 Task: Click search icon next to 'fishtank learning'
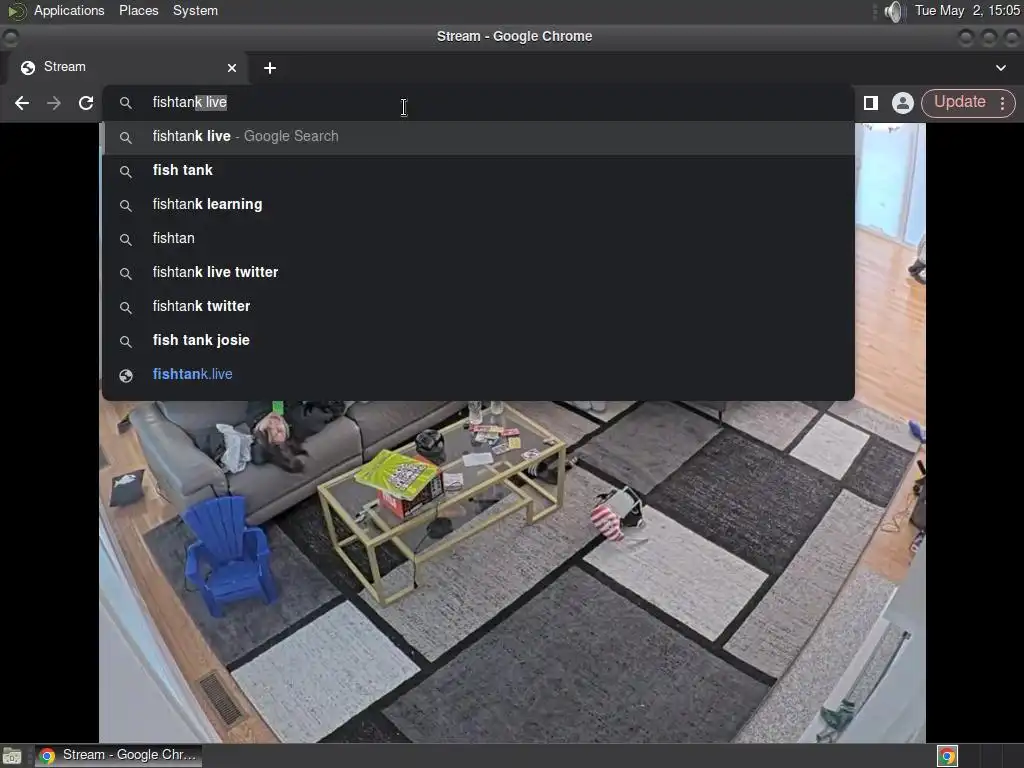coord(126,206)
